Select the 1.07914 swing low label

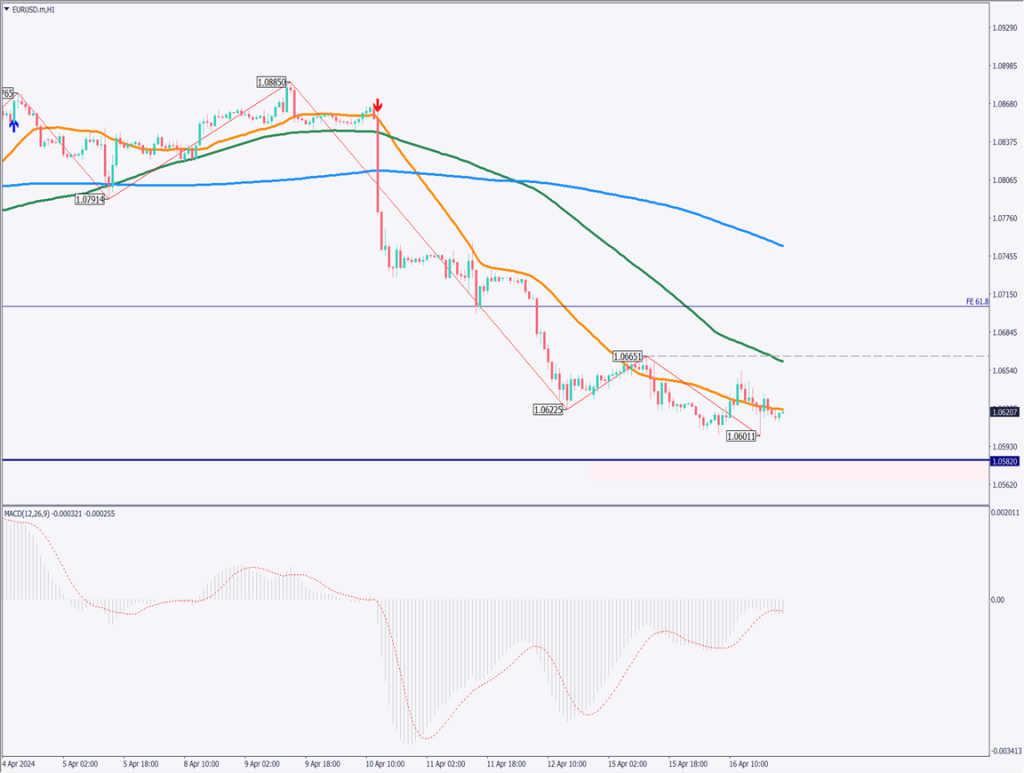(90, 199)
